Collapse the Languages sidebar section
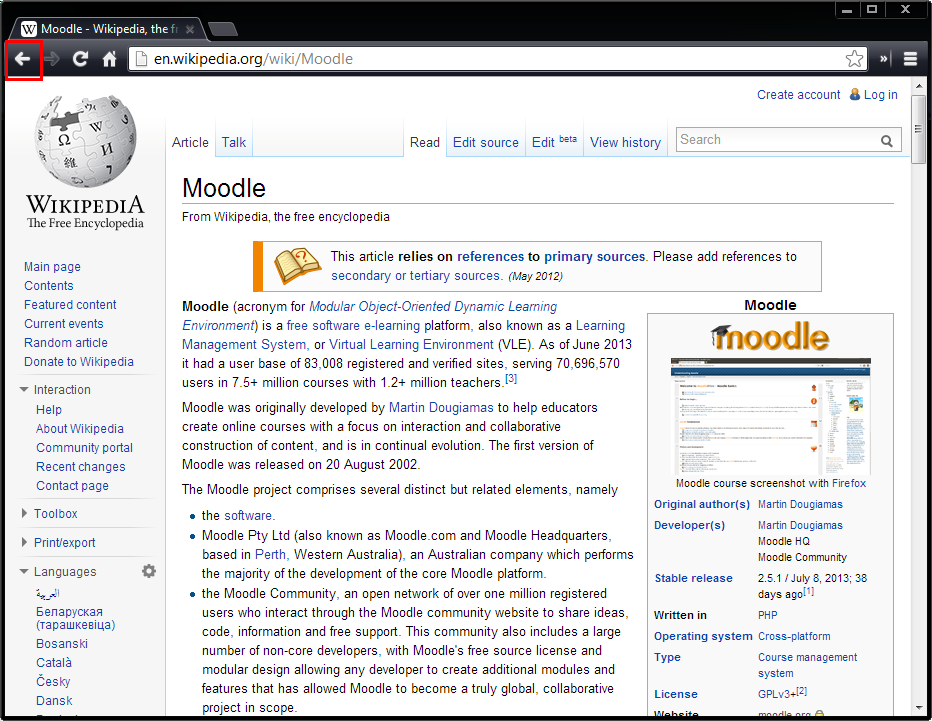This screenshot has width=932, height=721. tap(24, 571)
